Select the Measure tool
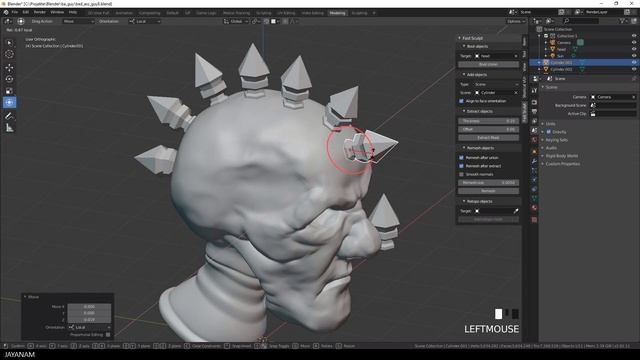This screenshot has width=640, height=360. [9, 128]
